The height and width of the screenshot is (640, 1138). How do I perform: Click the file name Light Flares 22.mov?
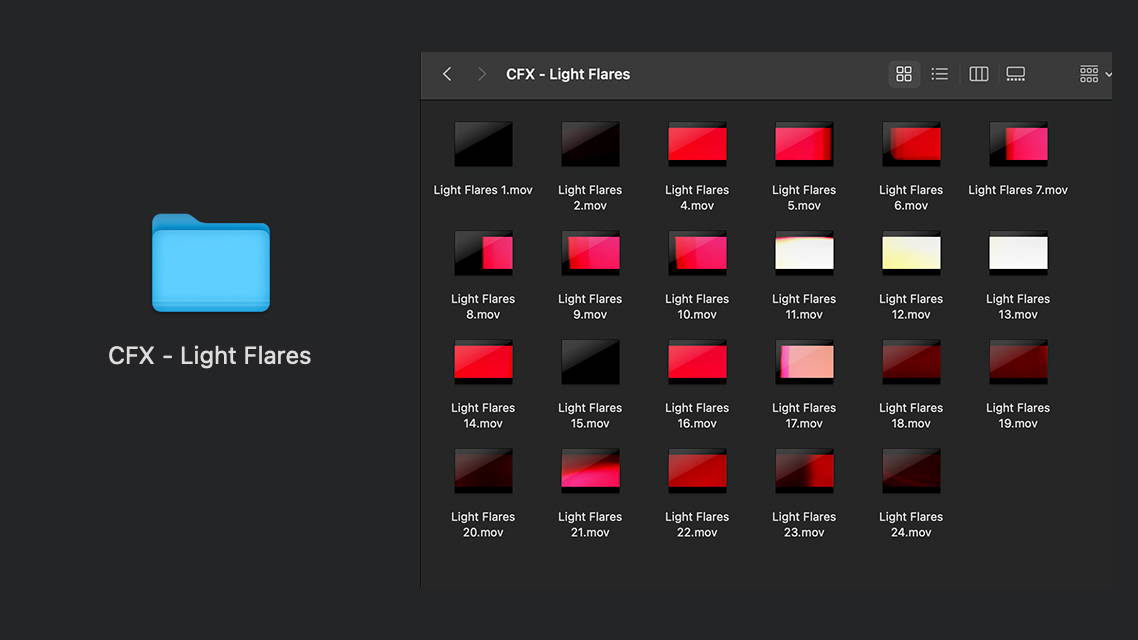[697, 524]
